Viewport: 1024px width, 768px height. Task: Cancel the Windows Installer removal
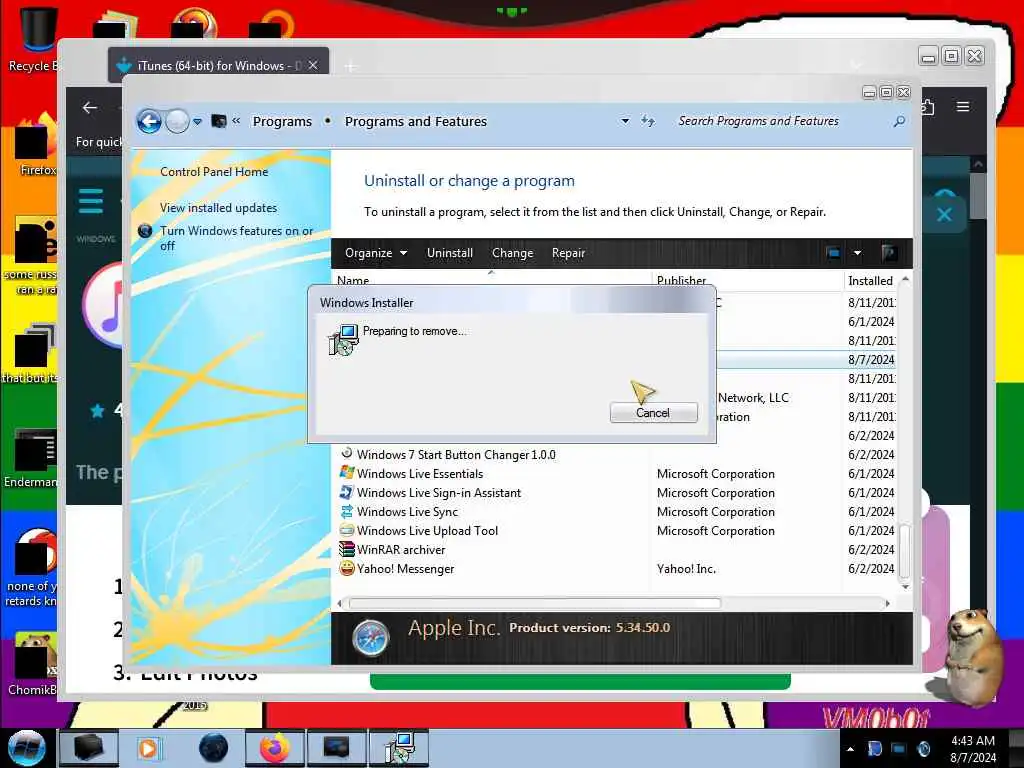click(653, 413)
